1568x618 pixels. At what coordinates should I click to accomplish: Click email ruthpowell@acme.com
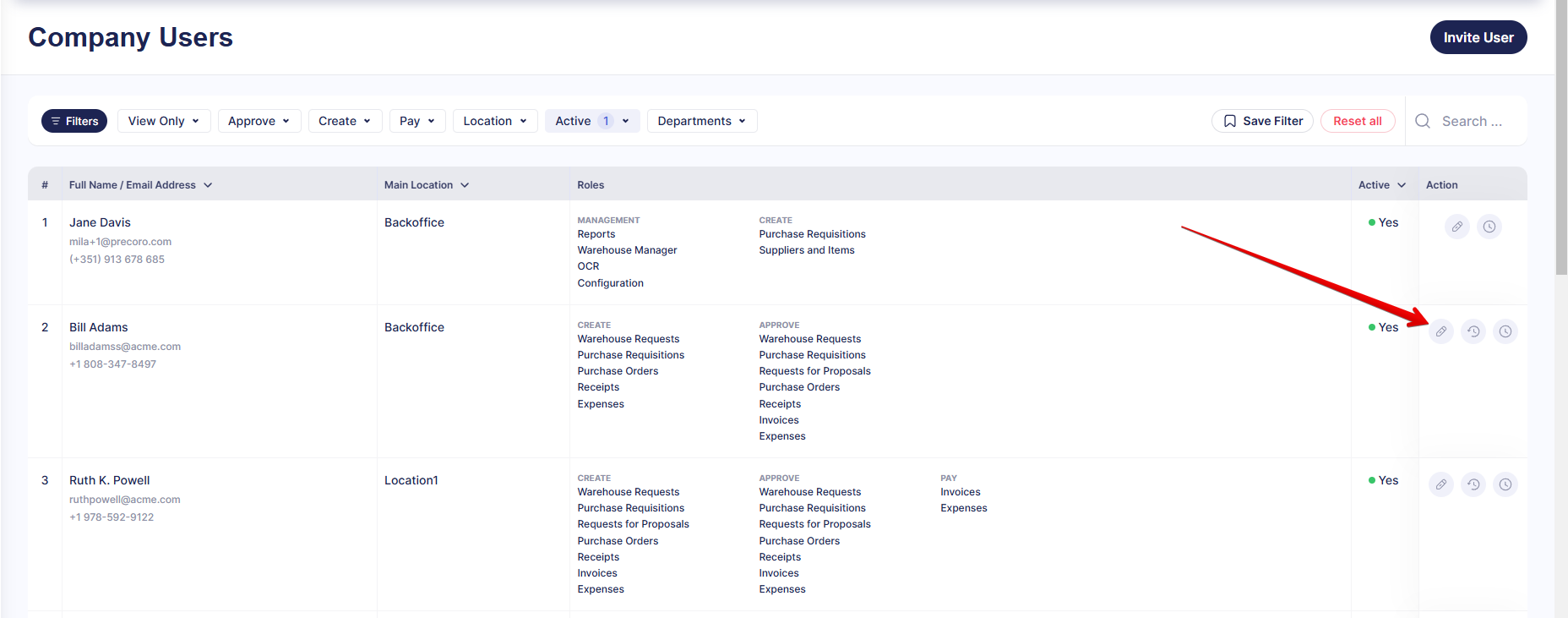(x=125, y=500)
